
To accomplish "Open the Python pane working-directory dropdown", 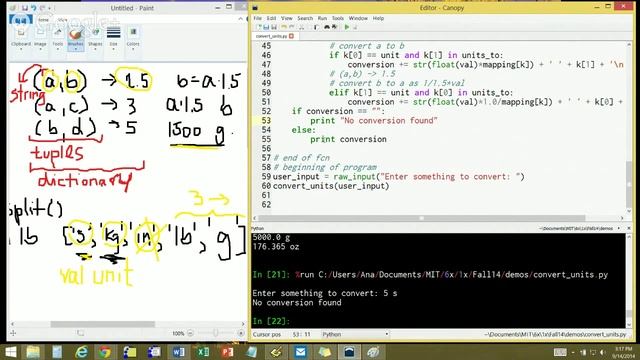I will [x=619, y=229].
